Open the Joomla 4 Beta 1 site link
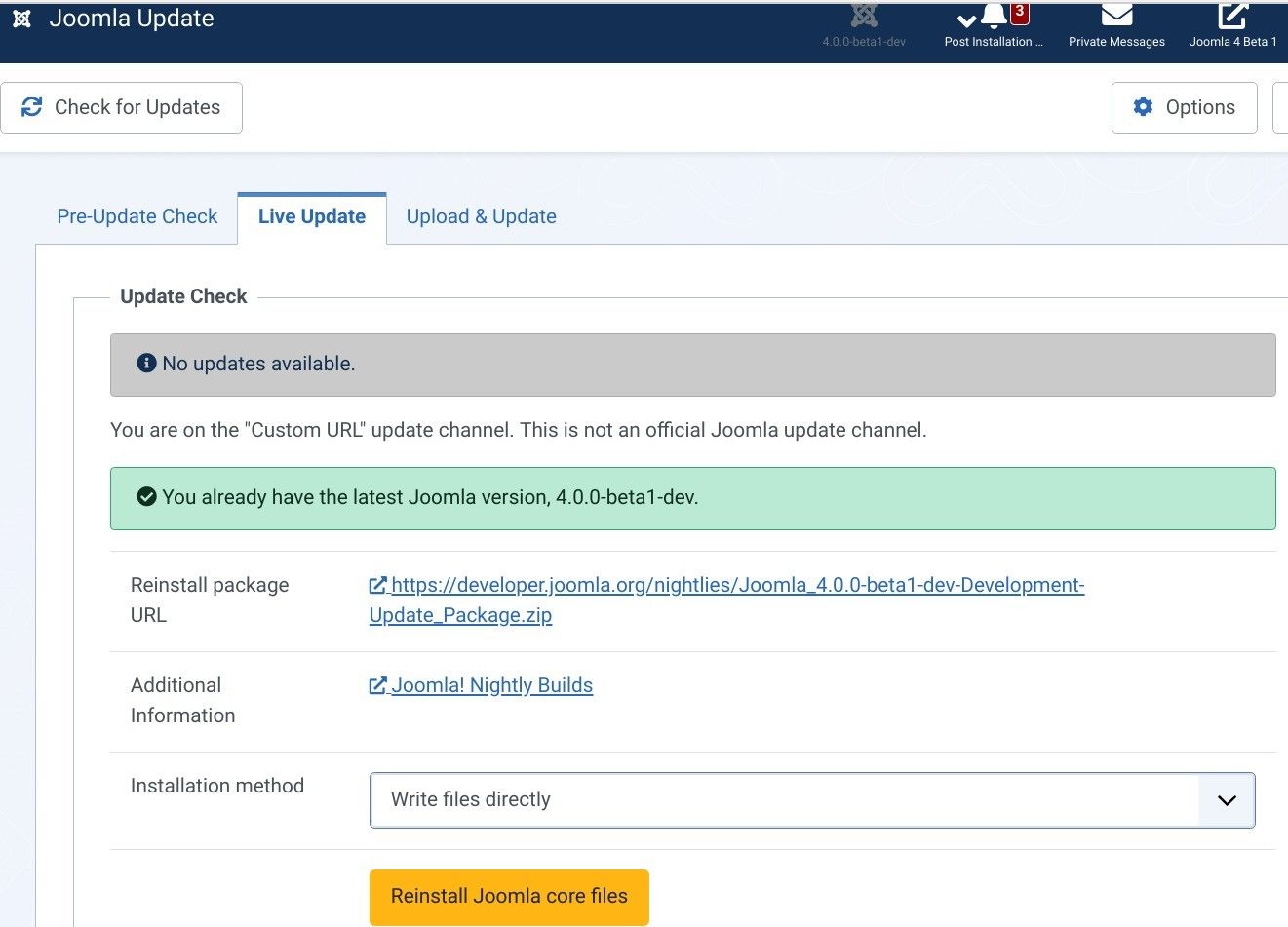 (x=1232, y=25)
